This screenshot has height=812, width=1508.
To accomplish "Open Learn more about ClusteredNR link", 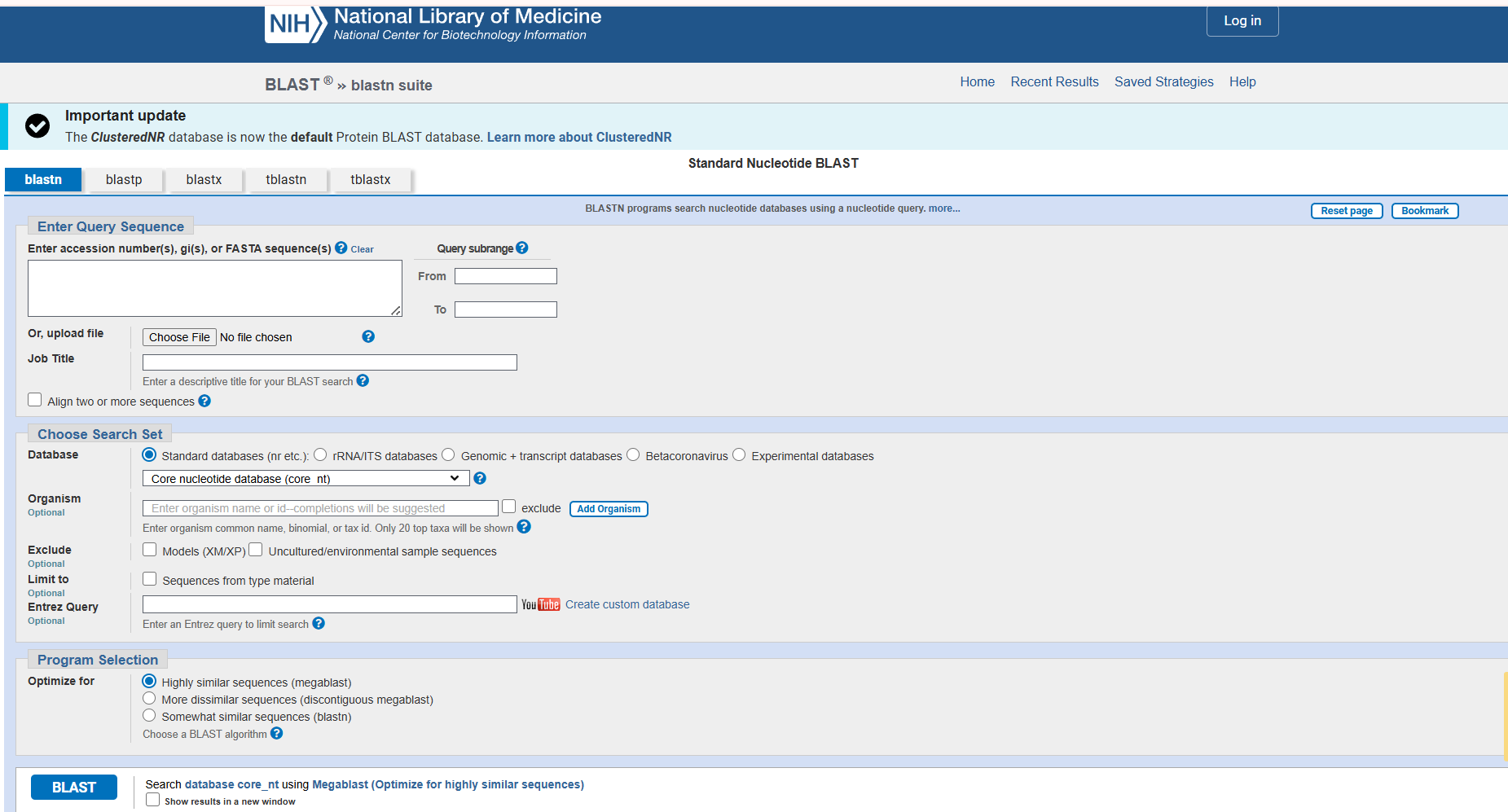I will (x=579, y=137).
